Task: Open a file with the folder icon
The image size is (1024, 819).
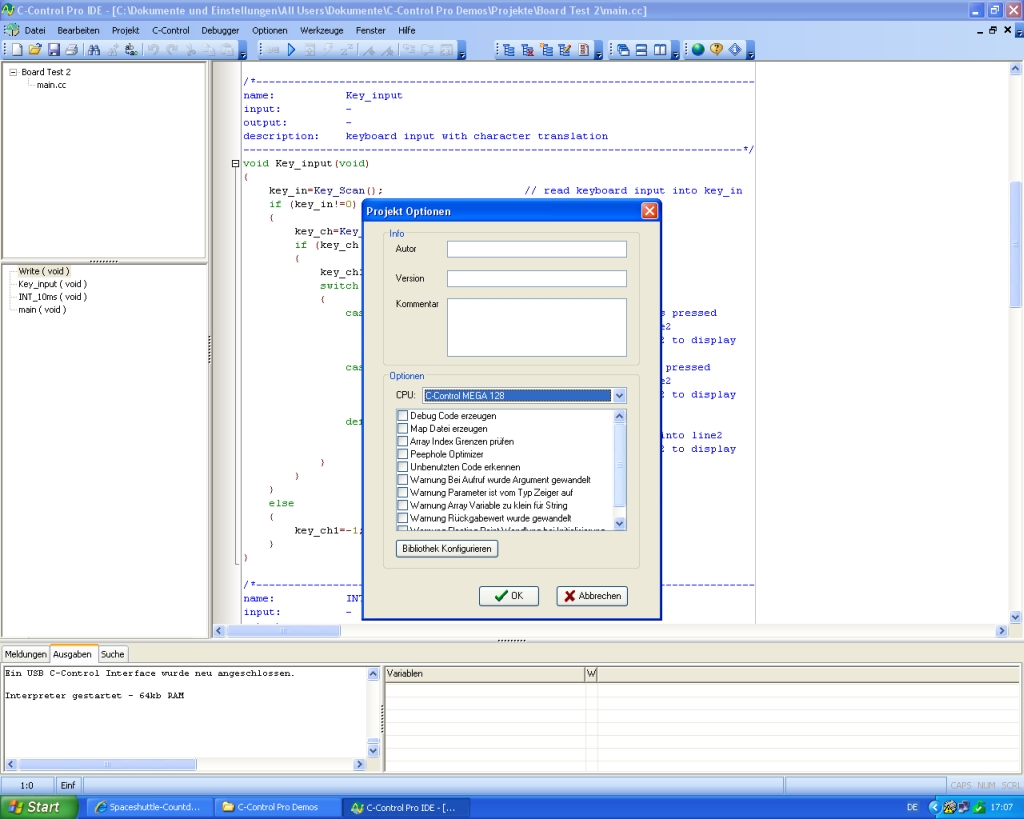Action: (35, 50)
